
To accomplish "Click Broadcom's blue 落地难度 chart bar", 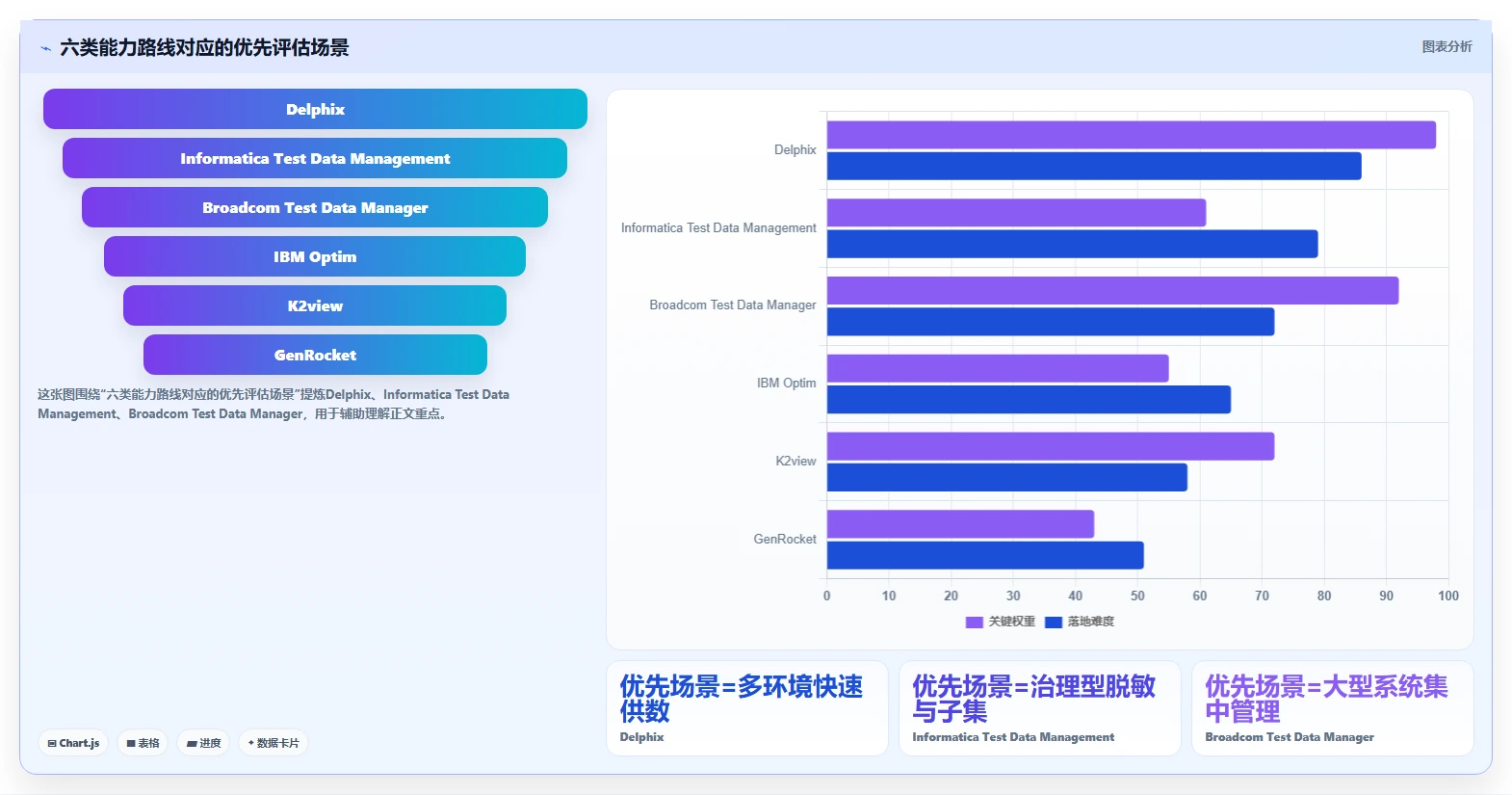I will click(1051, 322).
